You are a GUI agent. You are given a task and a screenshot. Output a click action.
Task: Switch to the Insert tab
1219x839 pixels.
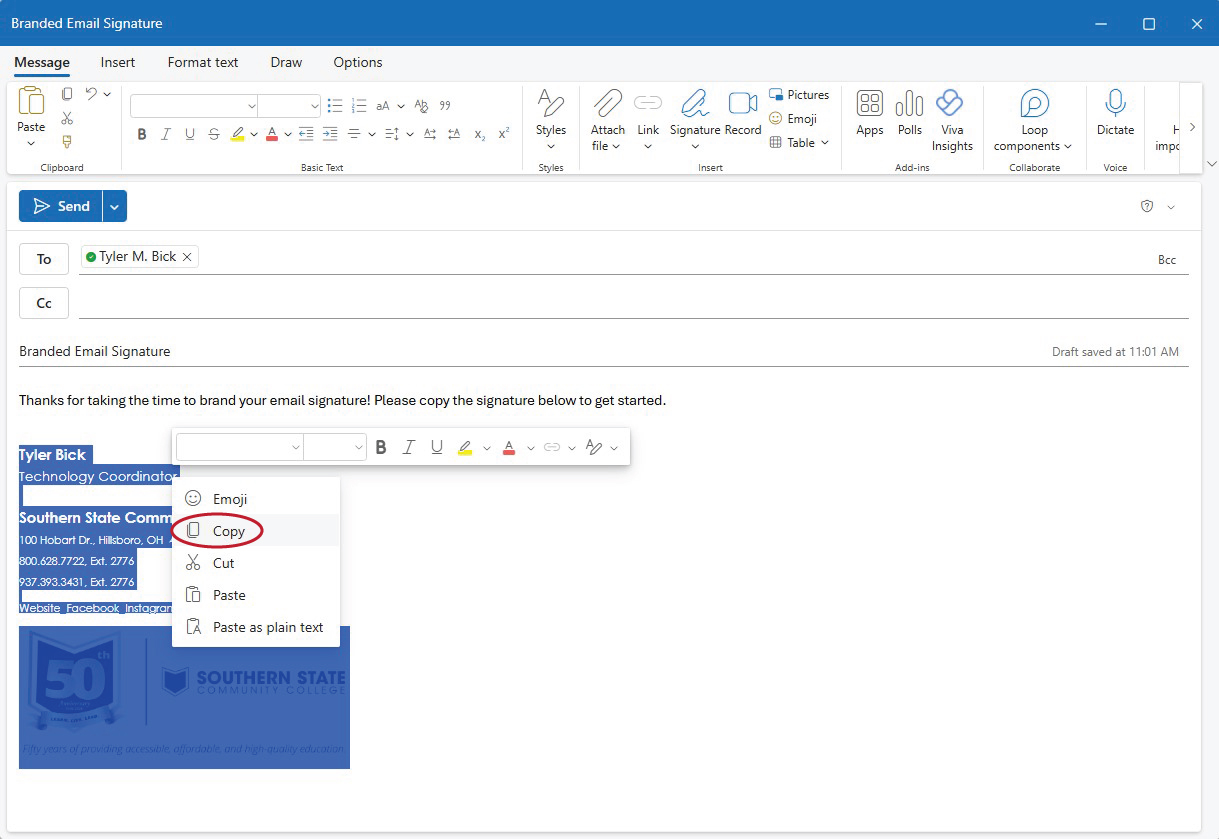[x=118, y=62]
